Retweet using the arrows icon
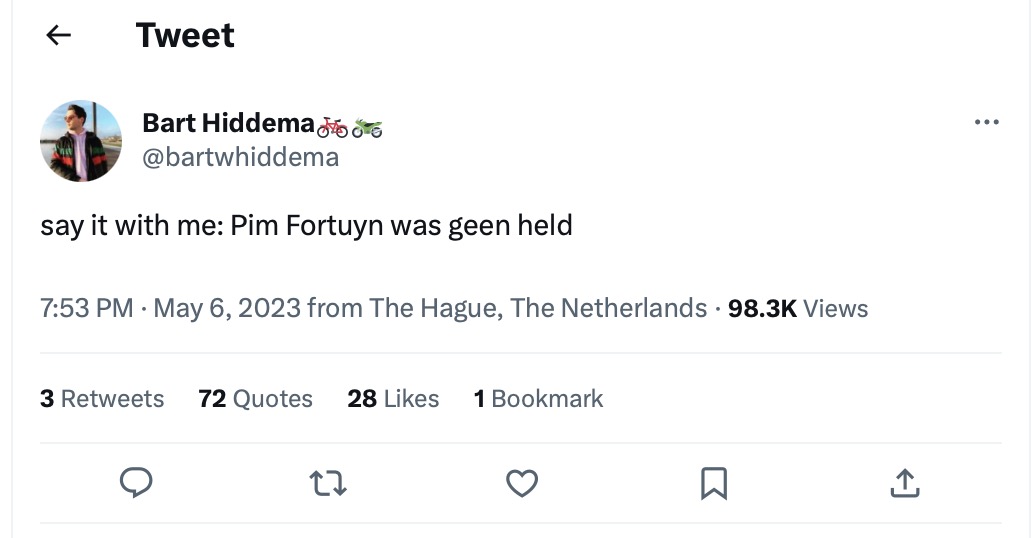Image resolution: width=1032 pixels, height=538 pixels. coord(328,484)
